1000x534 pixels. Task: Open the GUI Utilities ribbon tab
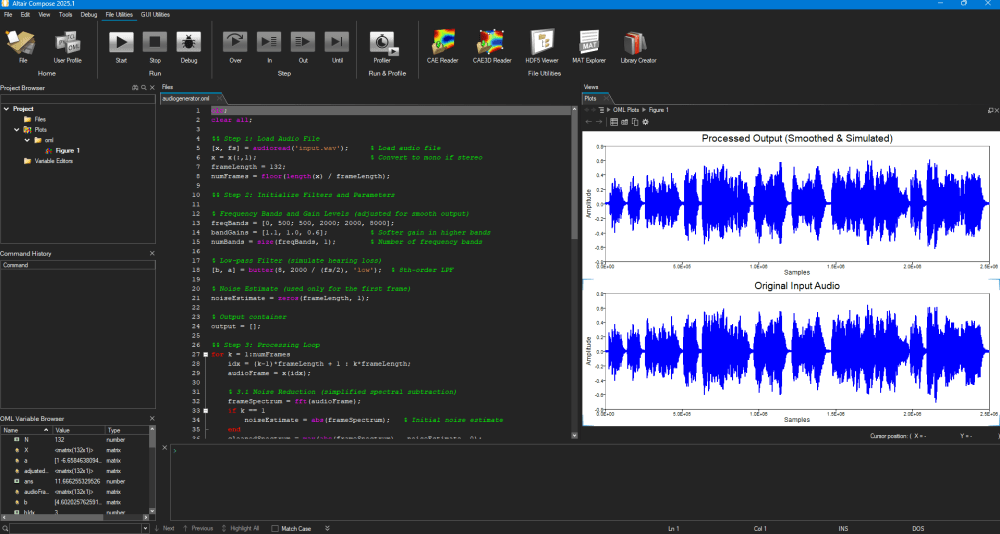[156, 14]
